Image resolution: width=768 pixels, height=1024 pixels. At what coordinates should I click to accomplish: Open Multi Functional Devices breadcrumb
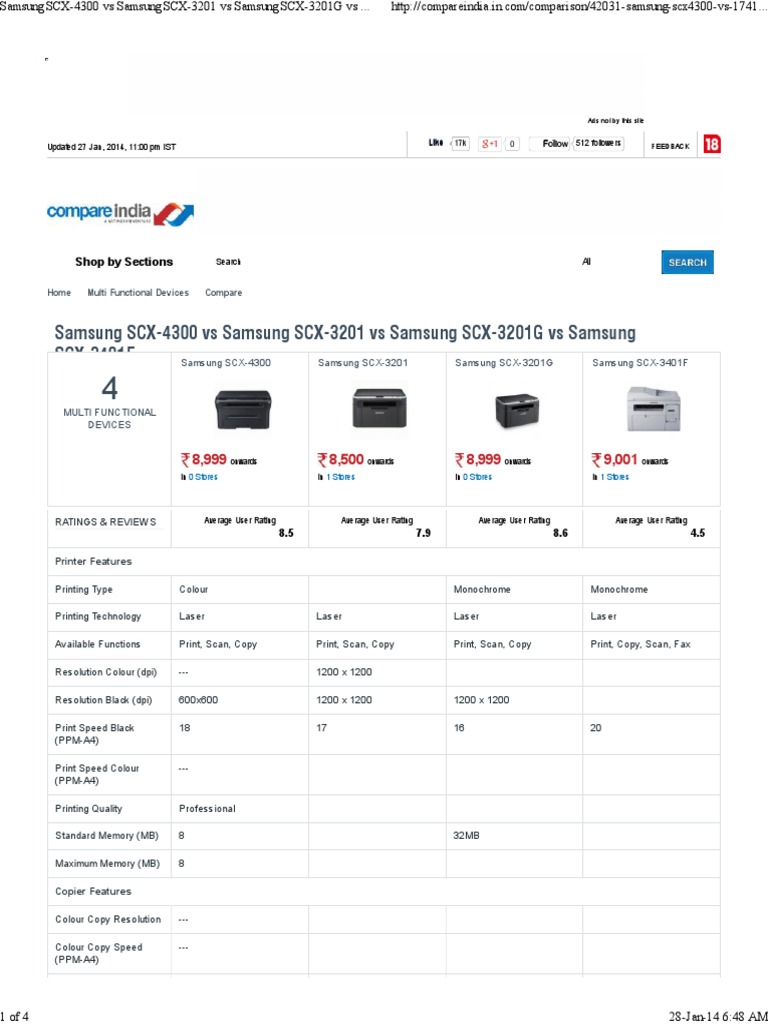tap(138, 293)
